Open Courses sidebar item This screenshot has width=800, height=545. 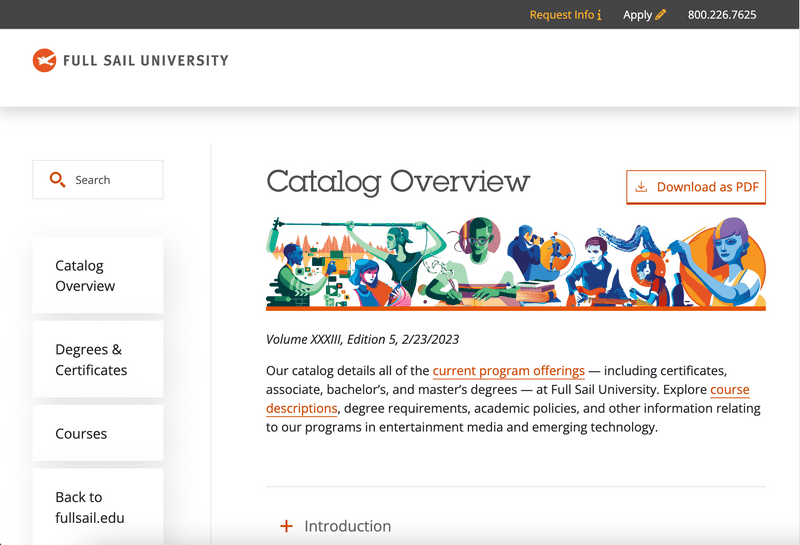tap(98, 433)
